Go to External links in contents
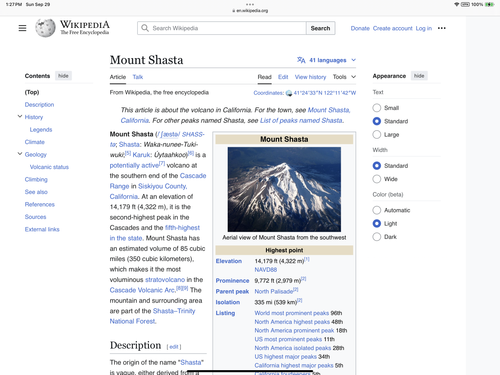This screenshot has height=375, width=500. pyautogui.click(x=42, y=229)
